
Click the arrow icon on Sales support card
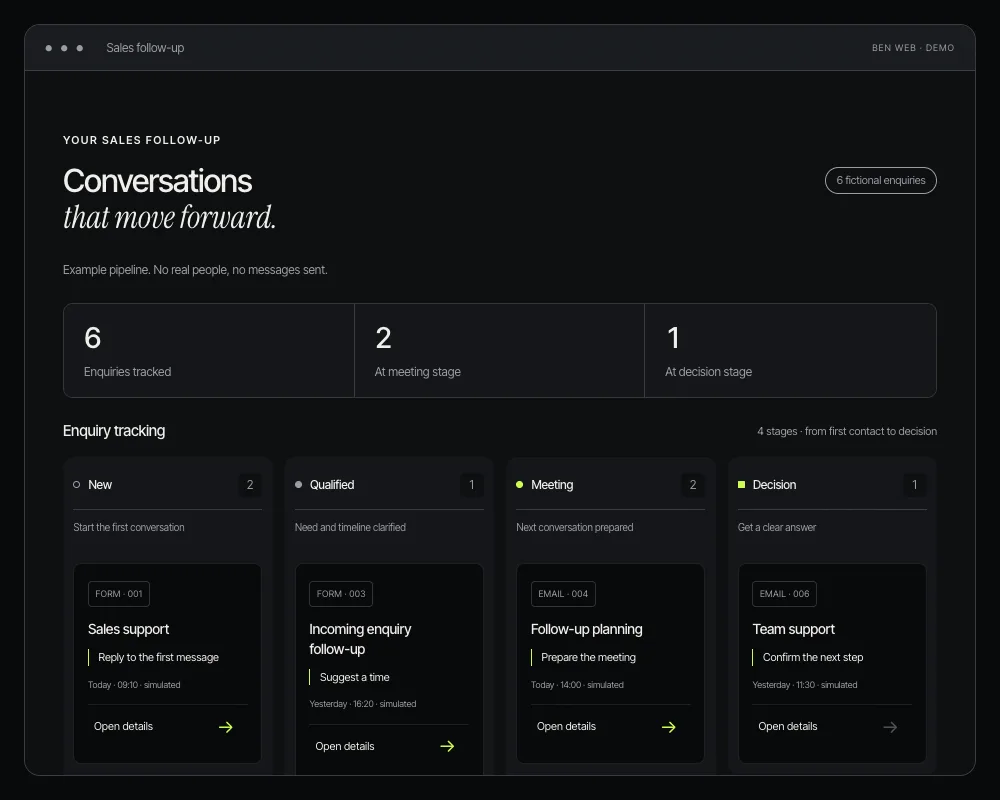point(226,727)
